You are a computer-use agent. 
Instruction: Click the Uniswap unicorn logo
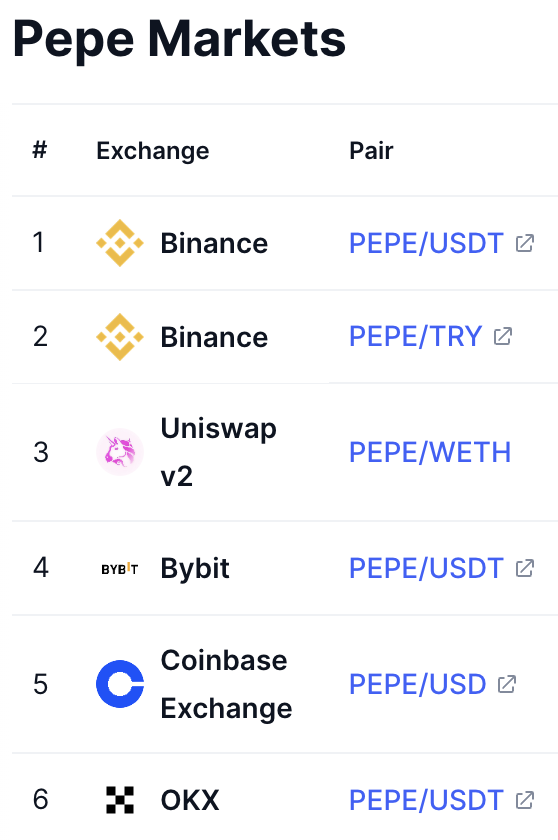[x=120, y=452]
